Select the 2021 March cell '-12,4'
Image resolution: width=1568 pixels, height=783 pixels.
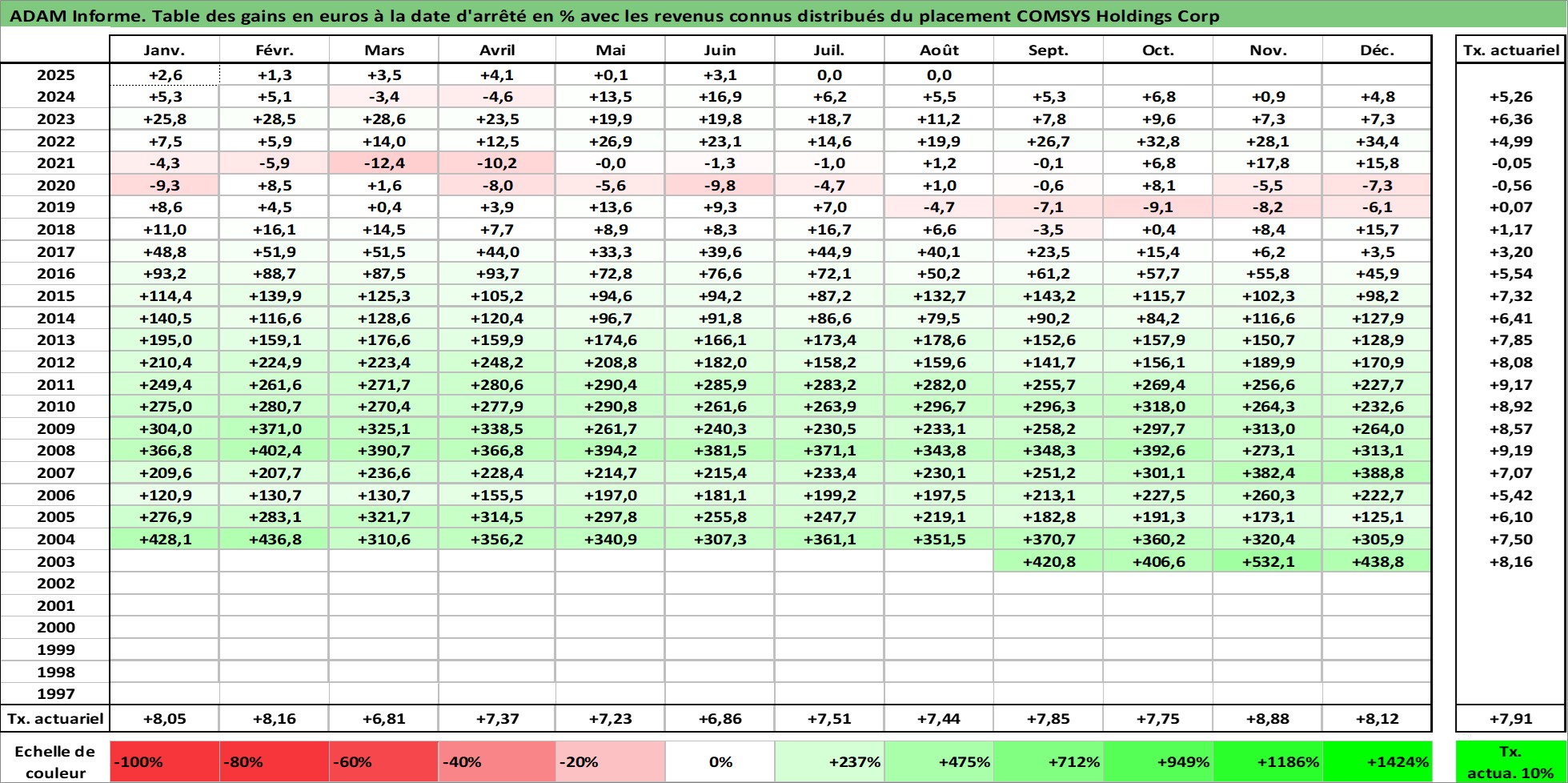click(384, 163)
